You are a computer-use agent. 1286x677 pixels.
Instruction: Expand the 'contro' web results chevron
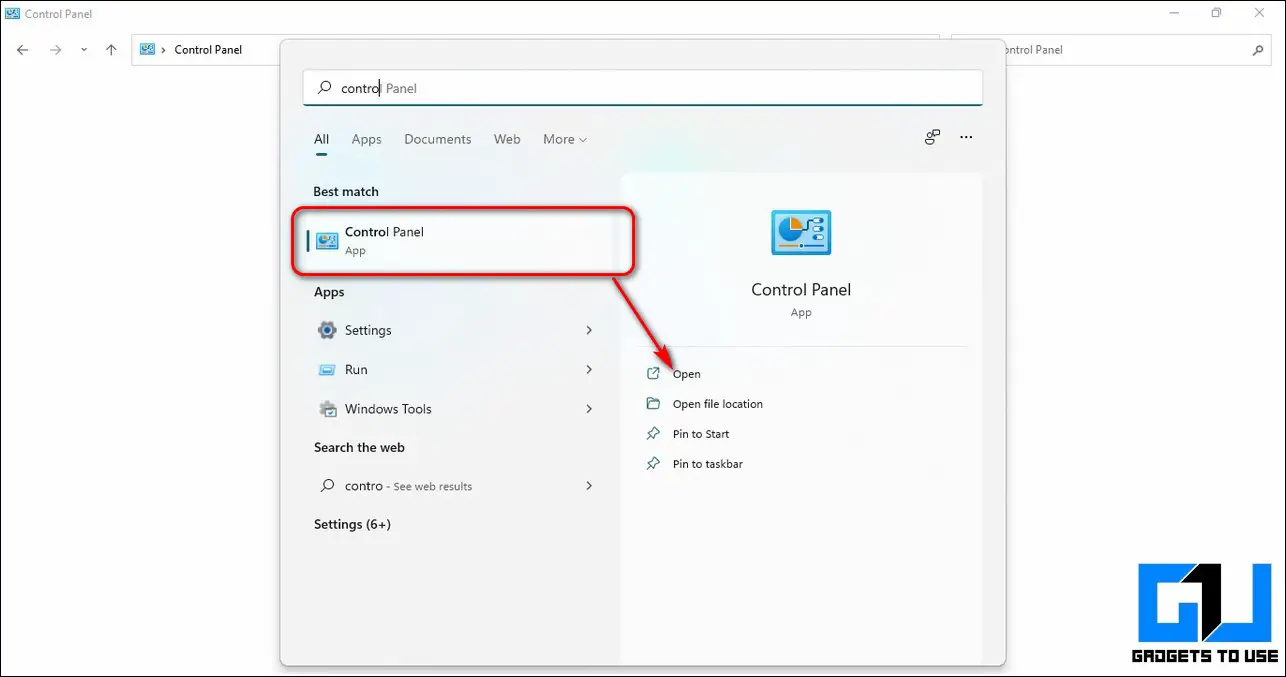point(589,486)
